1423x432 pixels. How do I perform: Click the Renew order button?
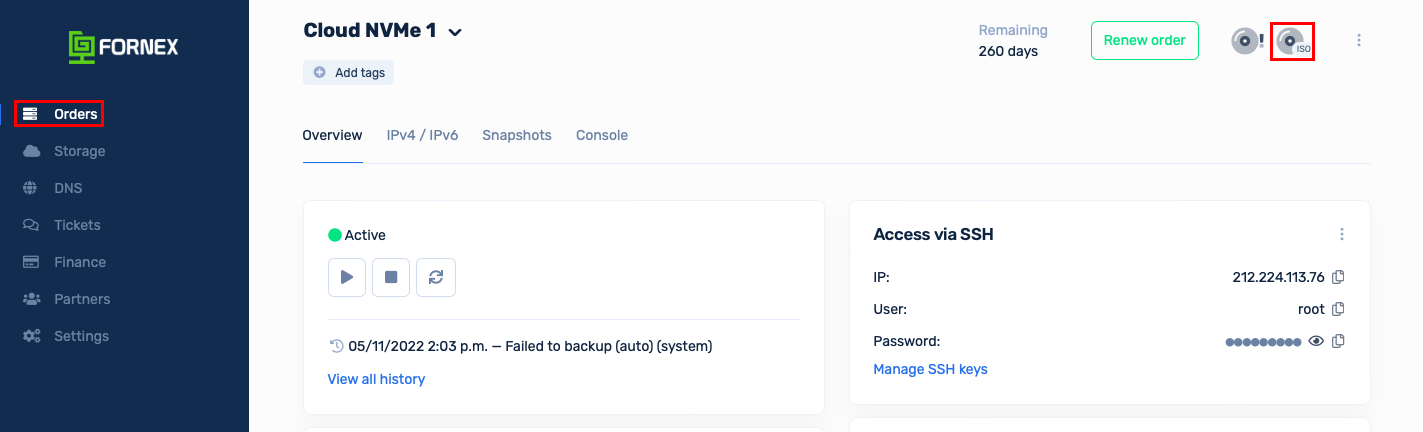(x=1145, y=41)
